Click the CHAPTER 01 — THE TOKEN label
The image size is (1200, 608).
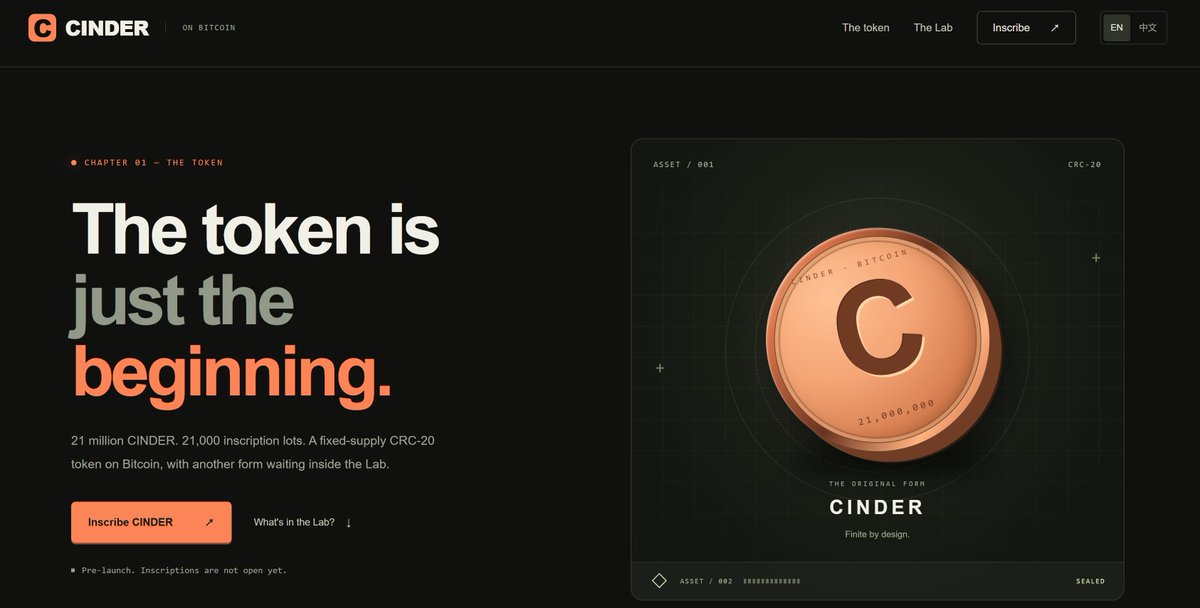pos(154,162)
